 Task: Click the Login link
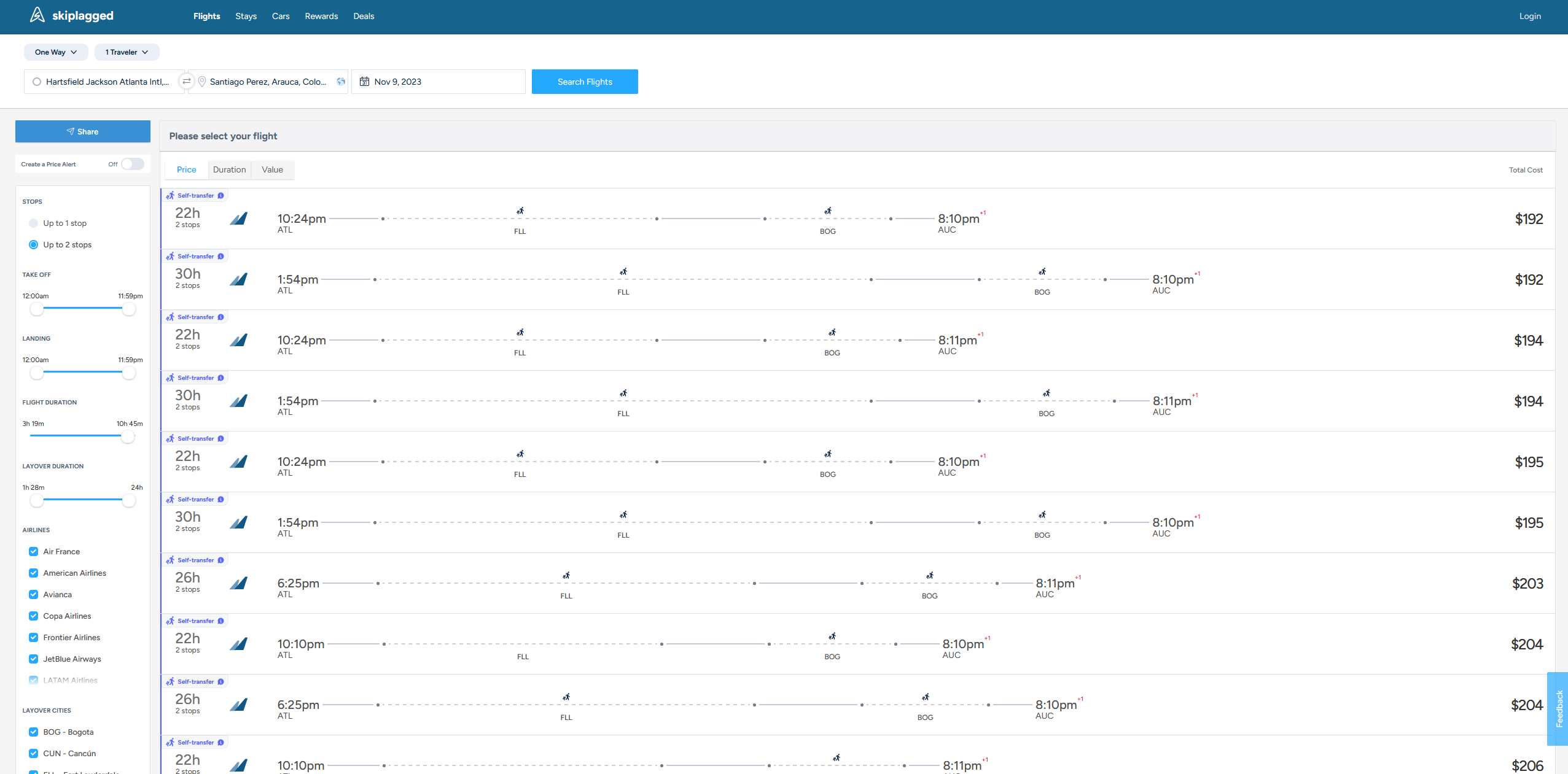tap(1529, 17)
